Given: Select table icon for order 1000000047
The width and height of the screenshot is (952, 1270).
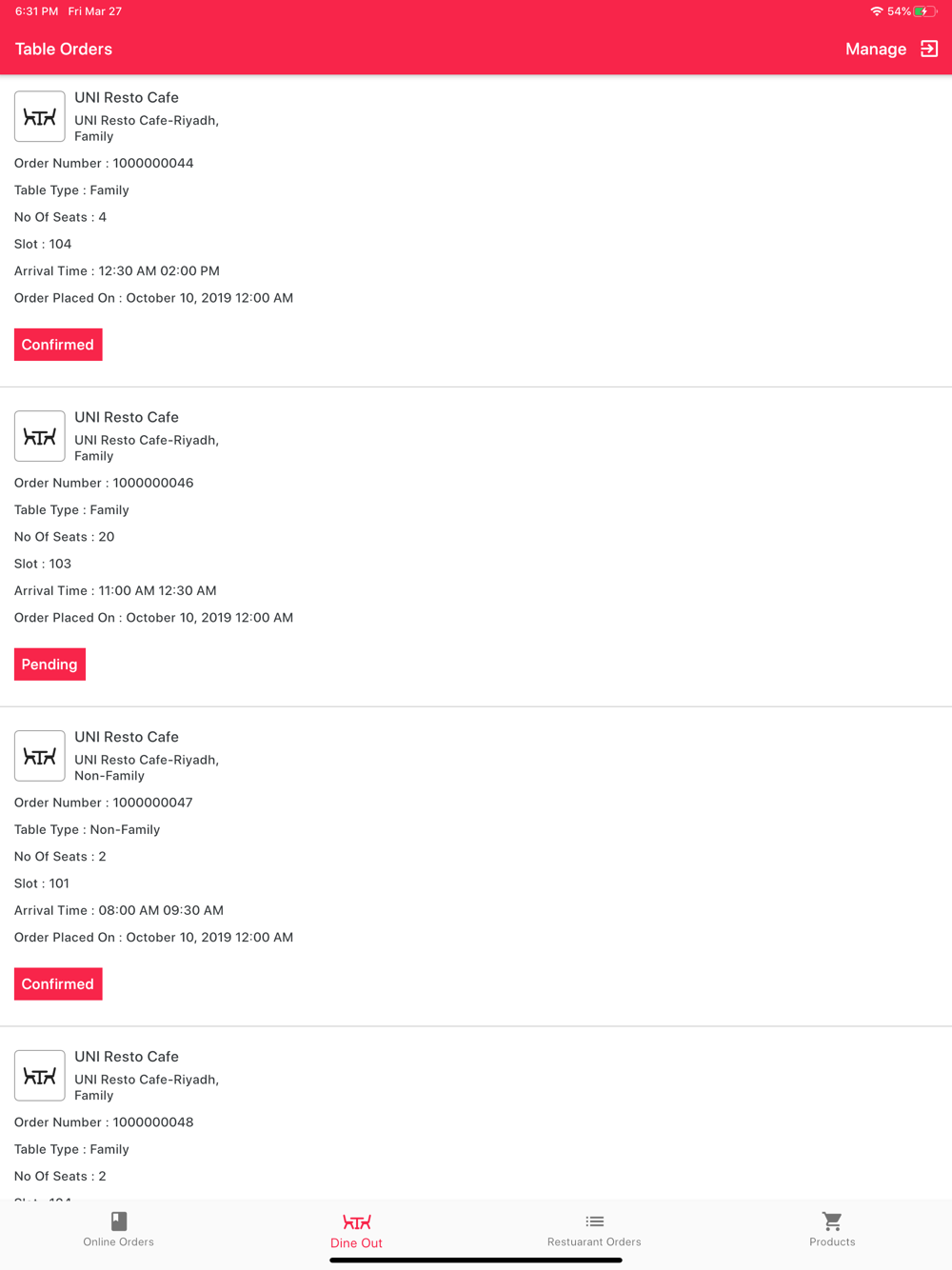Looking at the screenshot, I should tap(39, 756).
